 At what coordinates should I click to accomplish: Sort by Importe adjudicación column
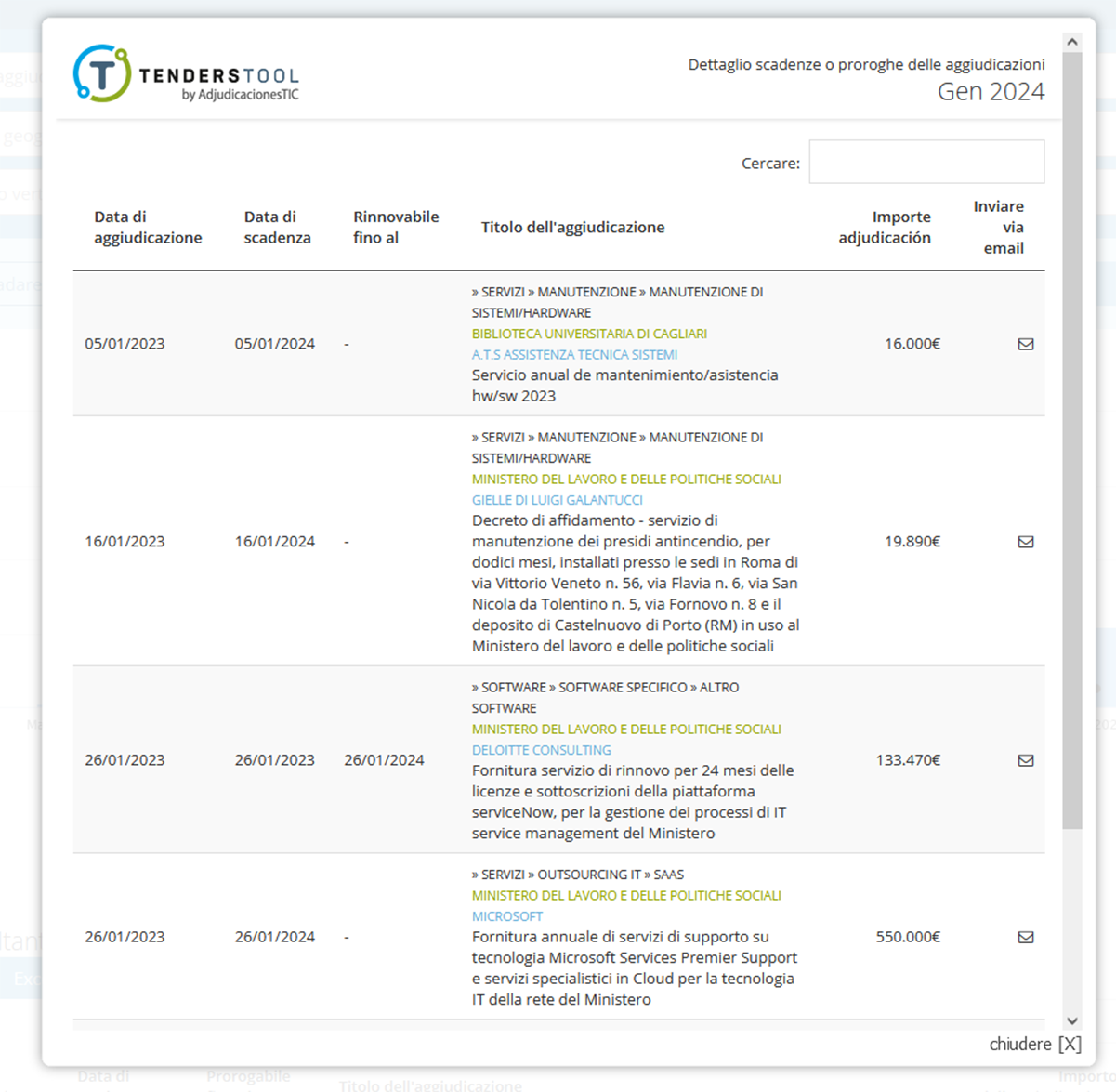(x=885, y=227)
